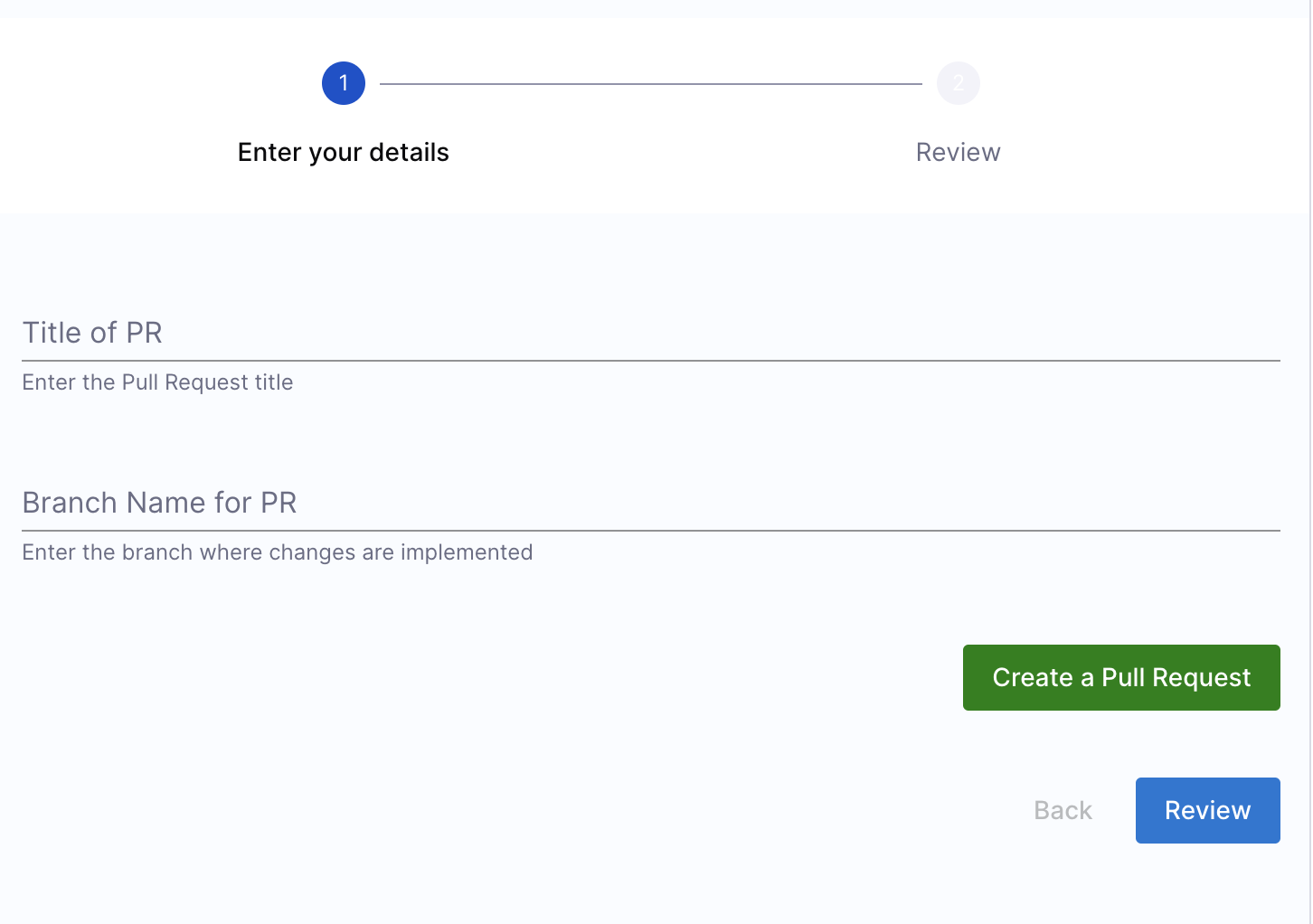Click the faded number 2 in the stepper
Screen dimensions: 1313x924
coord(959,83)
